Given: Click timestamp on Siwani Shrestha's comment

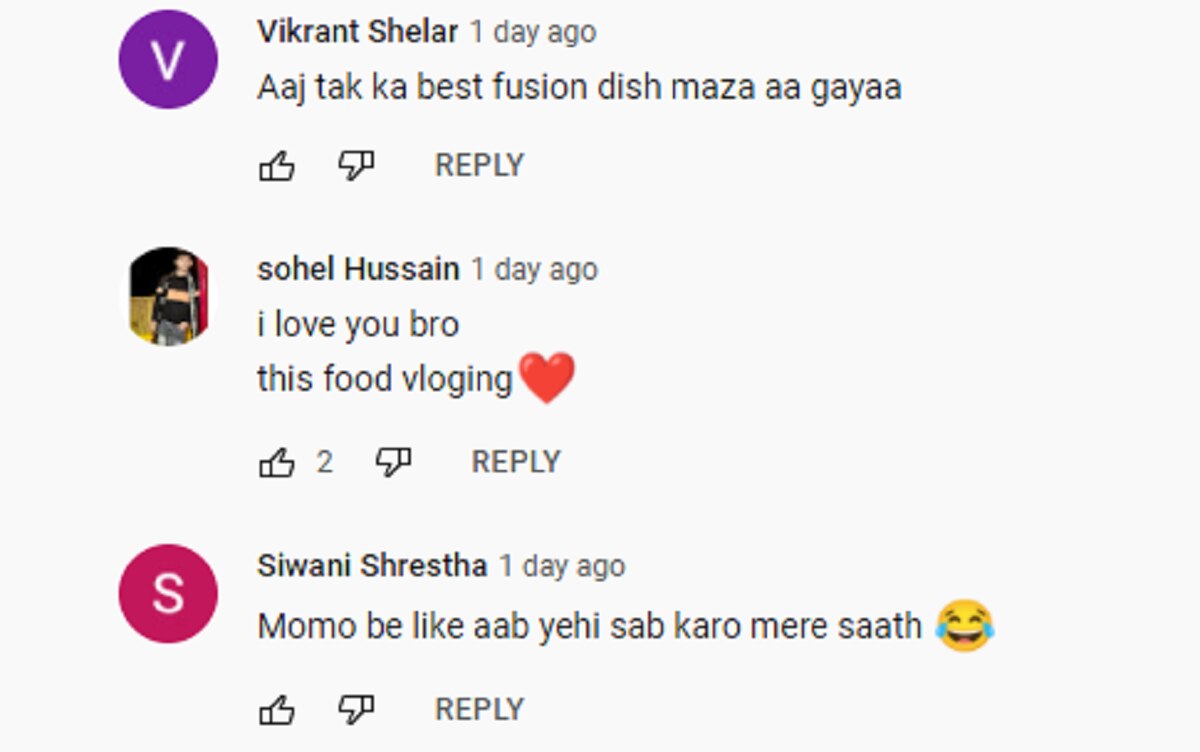Looking at the screenshot, I should tap(562, 566).
